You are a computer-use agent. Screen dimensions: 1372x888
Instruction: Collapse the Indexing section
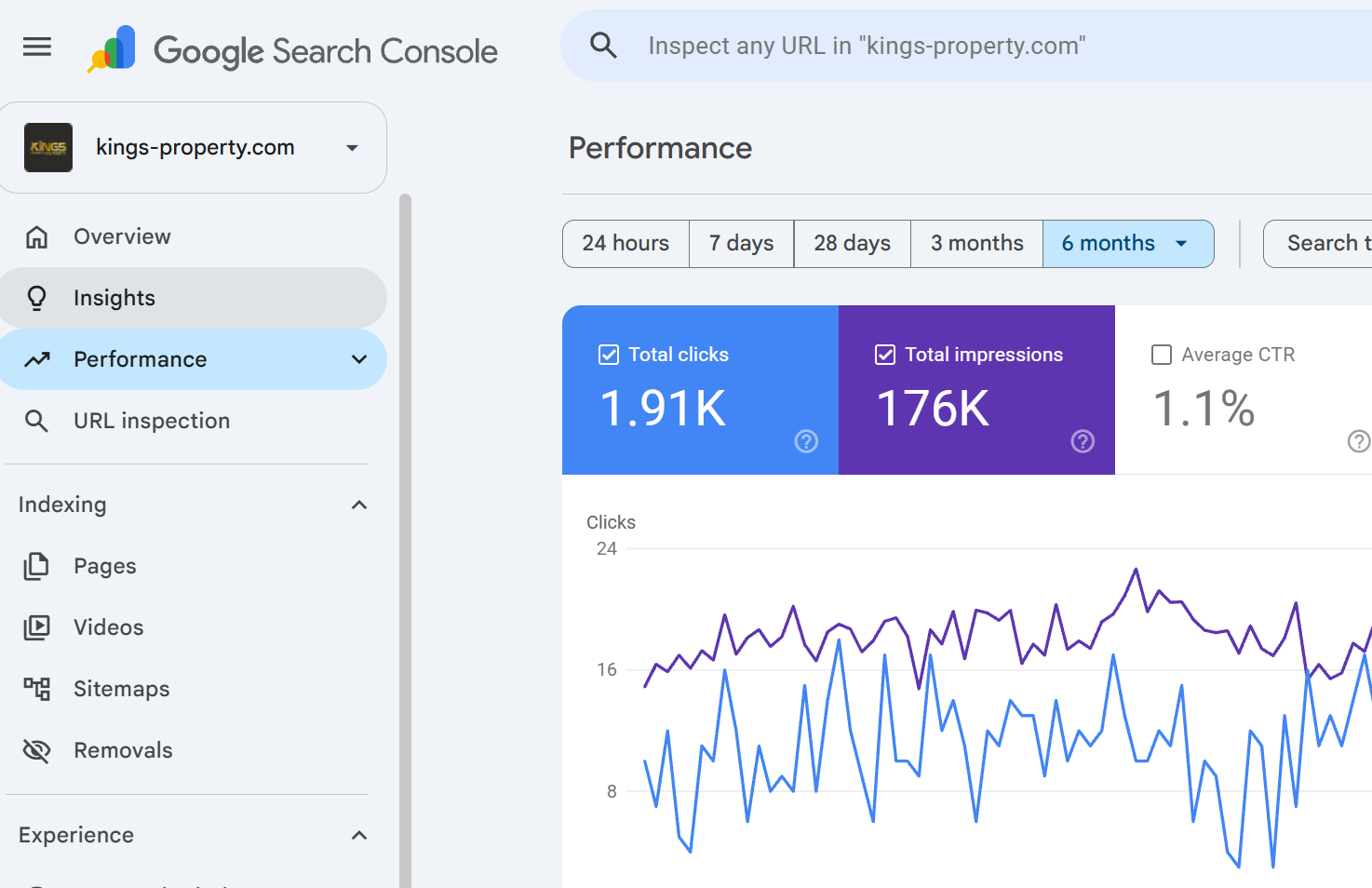point(359,505)
